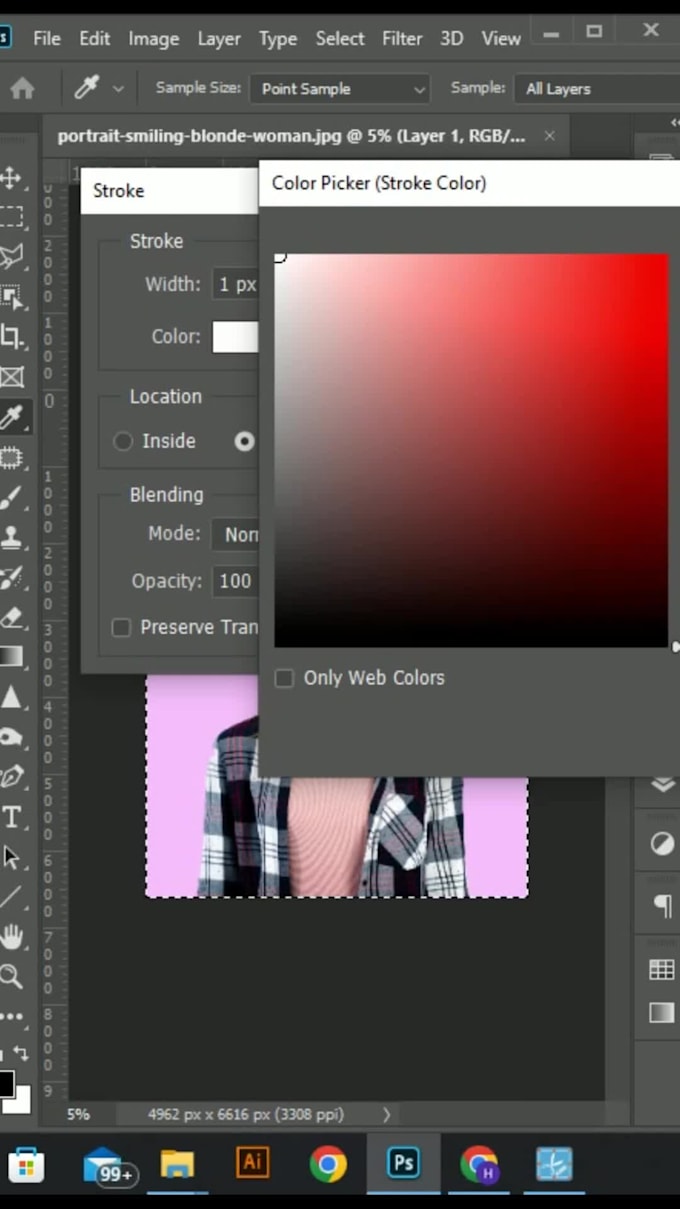The image size is (680, 1209).
Task: Check the Preserve Transparency option
Action: (x=121, y=627)
